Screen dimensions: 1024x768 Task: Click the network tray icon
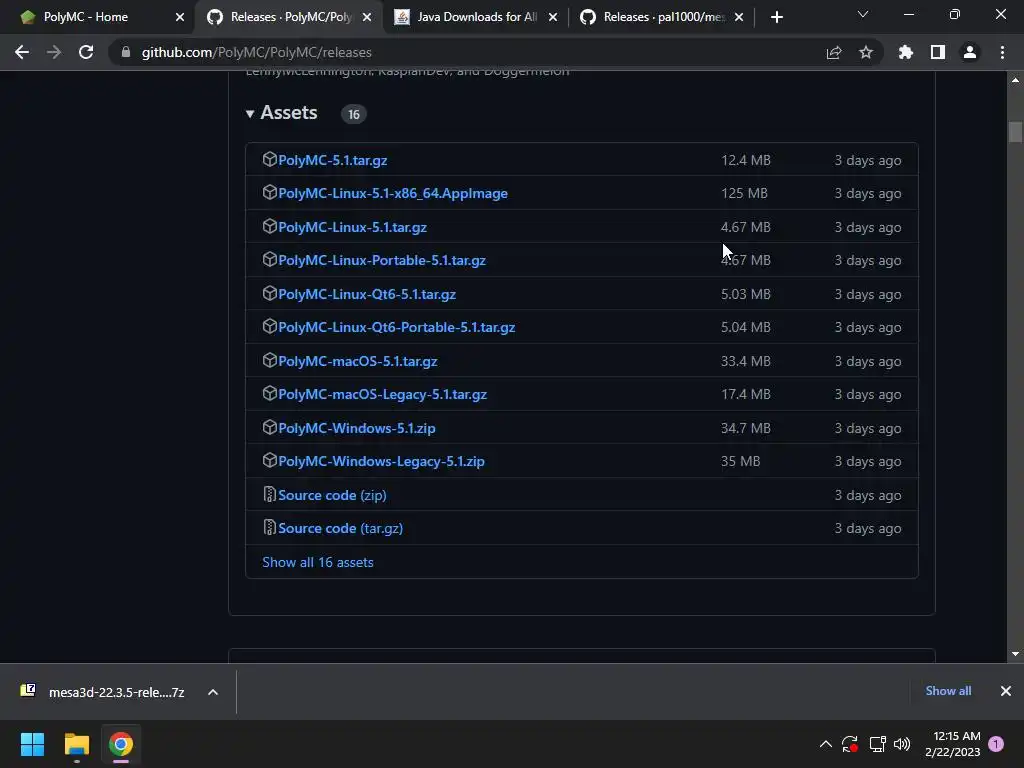[877, 744]
